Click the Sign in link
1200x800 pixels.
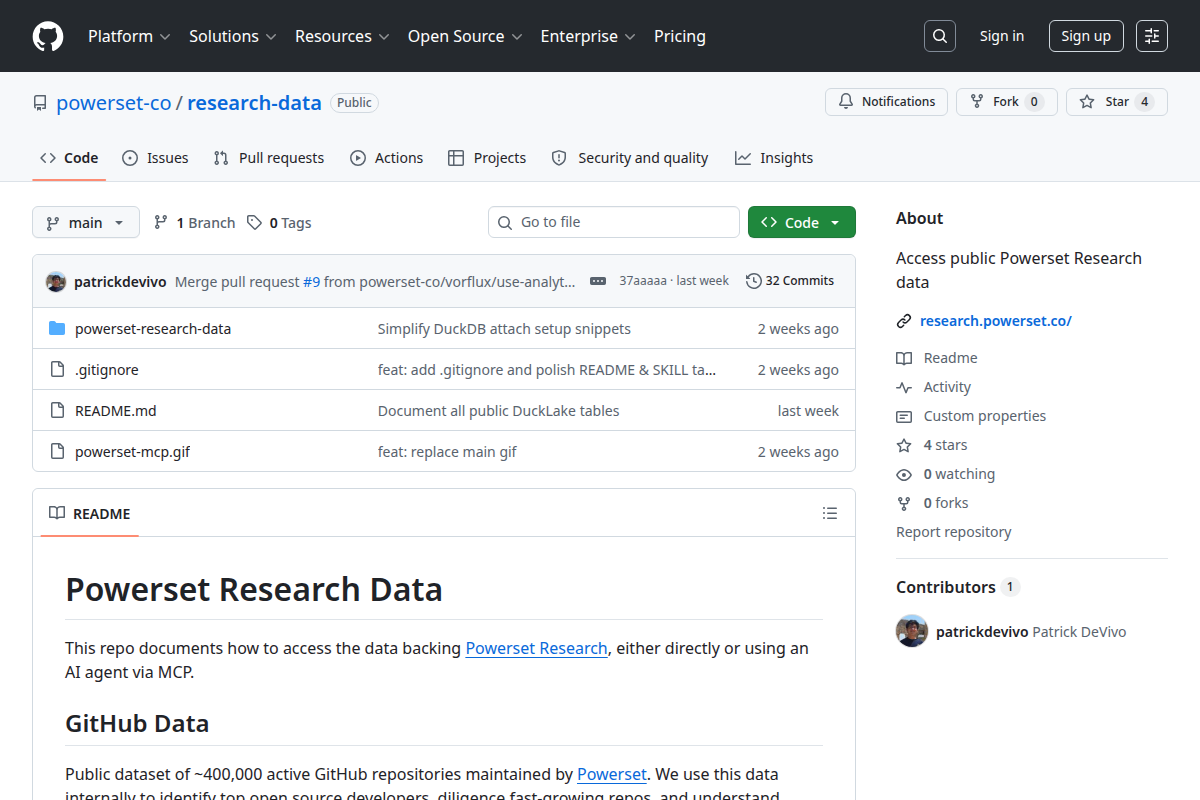tap(1002, 36)
